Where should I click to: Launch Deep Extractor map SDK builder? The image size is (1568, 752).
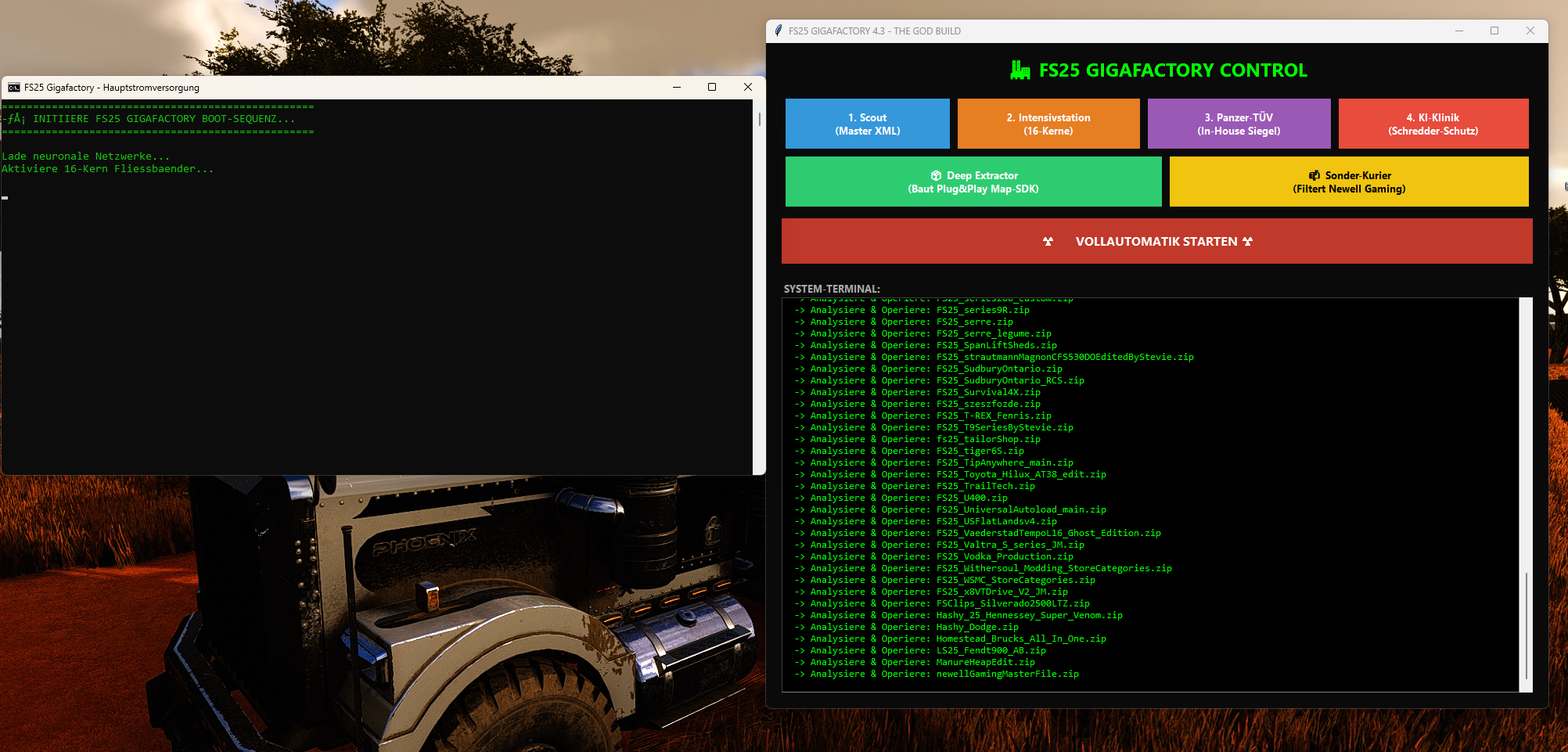pyautogui.click(x=973, y=182)
